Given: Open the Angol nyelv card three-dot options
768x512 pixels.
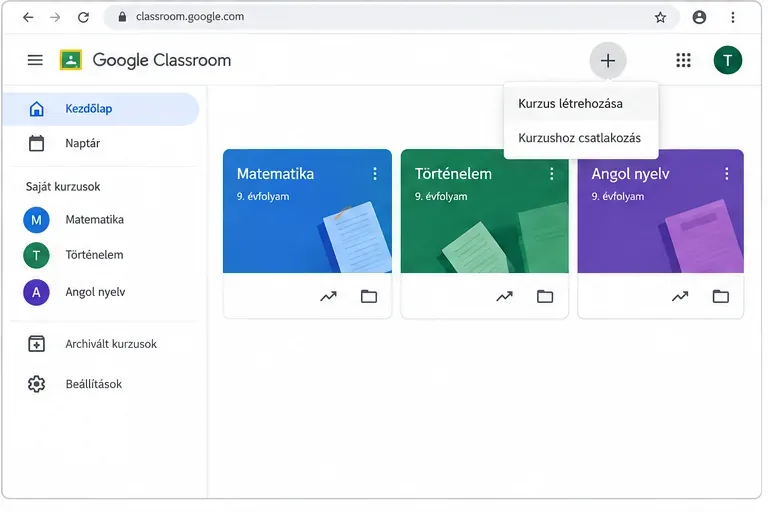Looking at the screenshot, I should point(726,173).
